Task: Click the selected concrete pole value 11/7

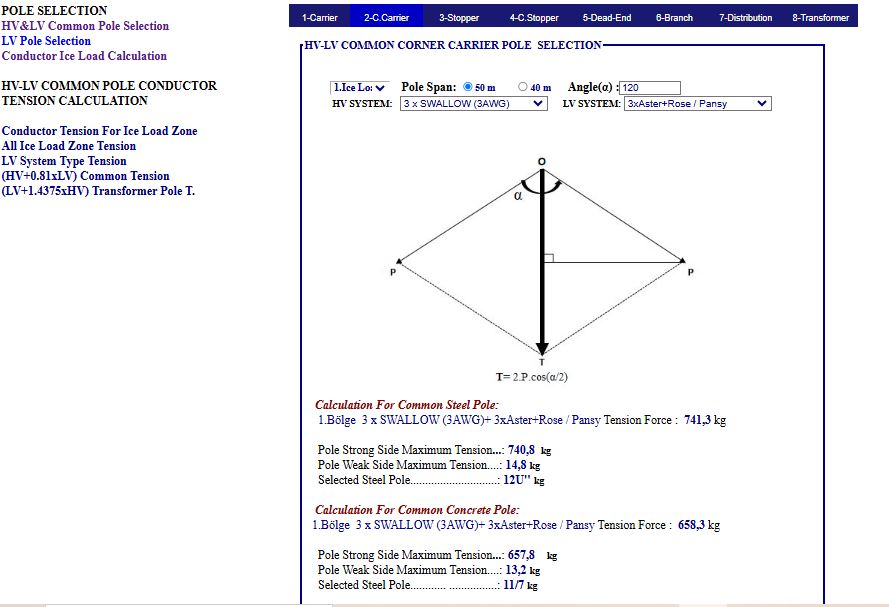Action: click(514, 585)
